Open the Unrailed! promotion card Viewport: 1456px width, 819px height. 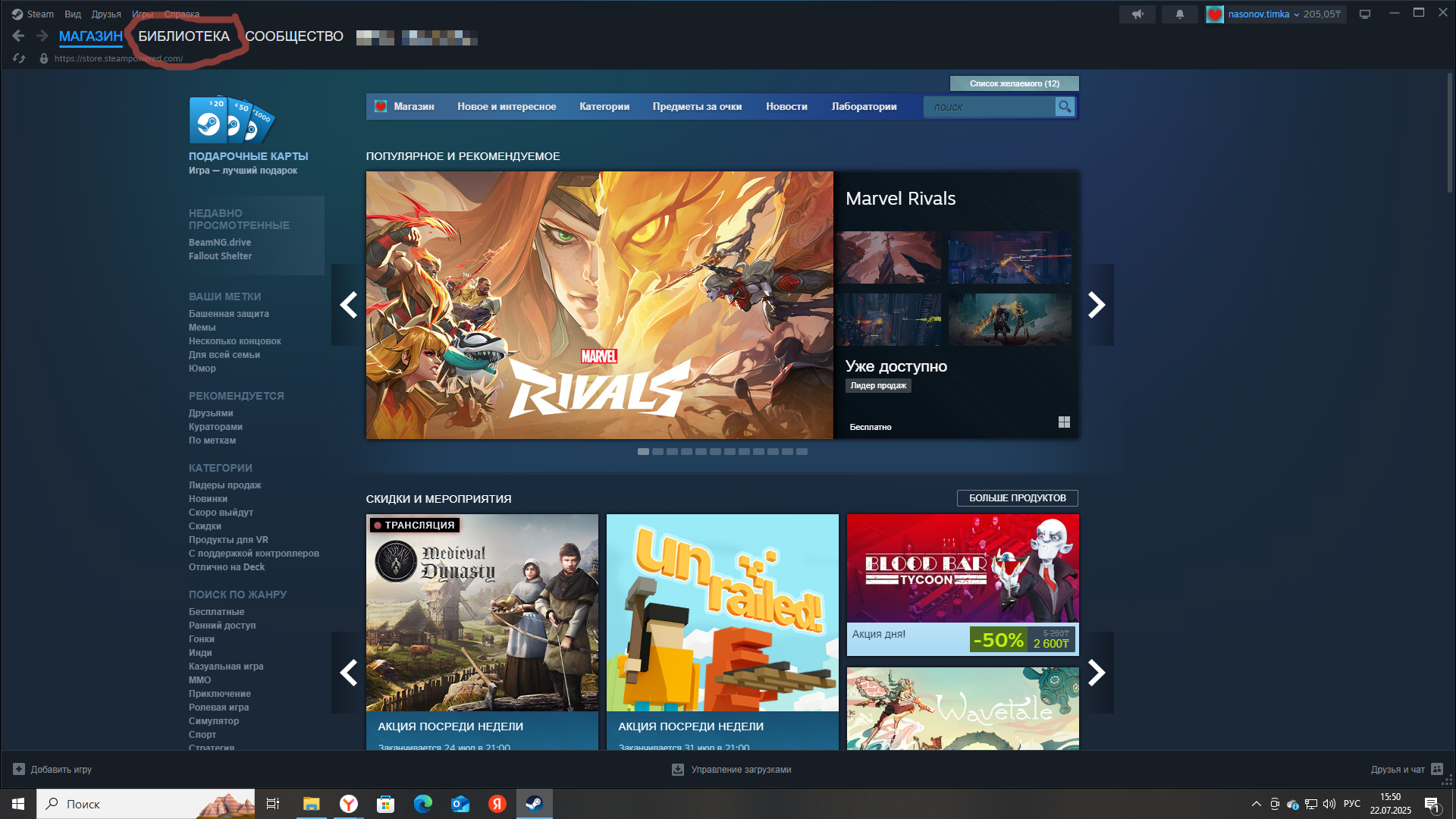point(723,632)
